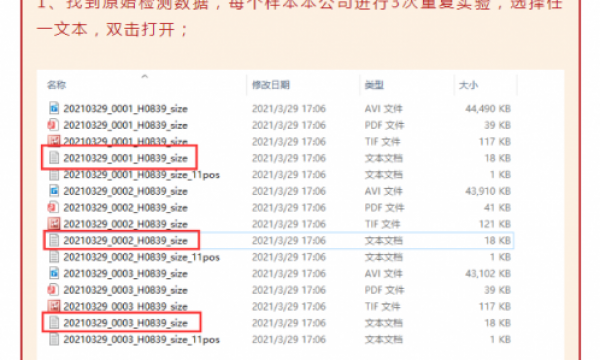Click the TIF image icon for 20210329_0003_H0839_size

pos(54,306)
